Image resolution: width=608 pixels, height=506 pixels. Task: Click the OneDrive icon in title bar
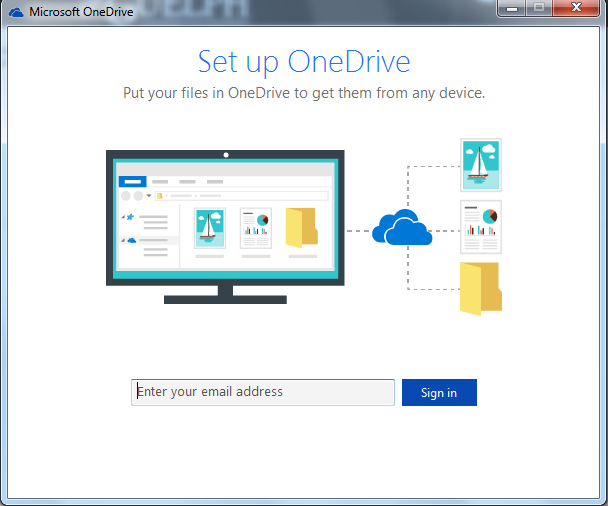point(15,12)
